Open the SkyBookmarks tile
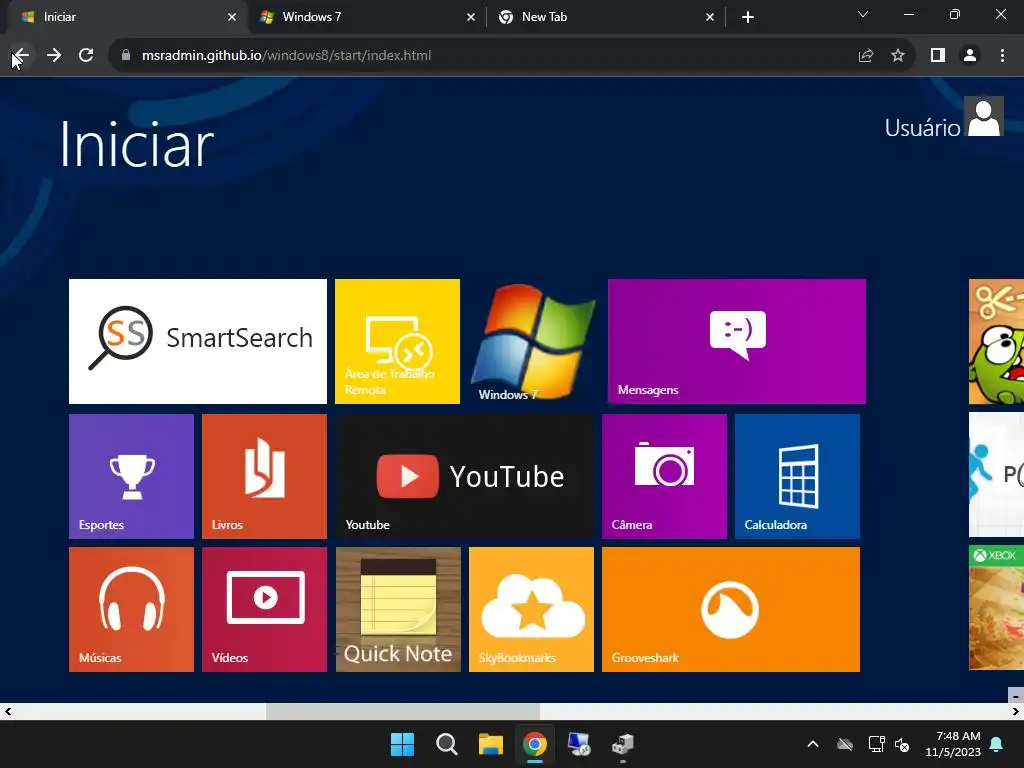This screenshot has height=768, width=1024. tap(532, 609)
